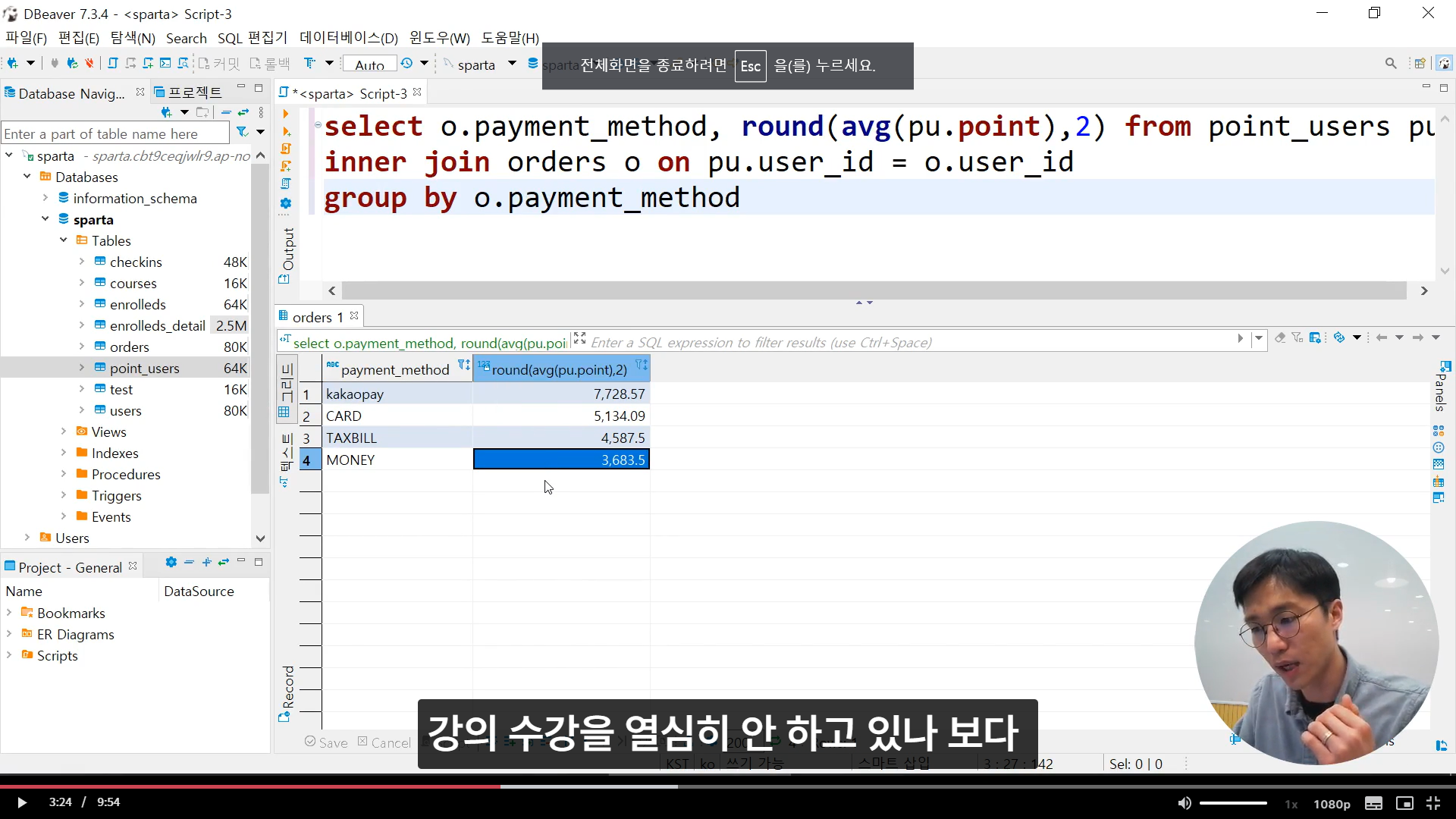Adjust the video volume slider
The width and height of the screenshot is (1456, 819).
1233,803
